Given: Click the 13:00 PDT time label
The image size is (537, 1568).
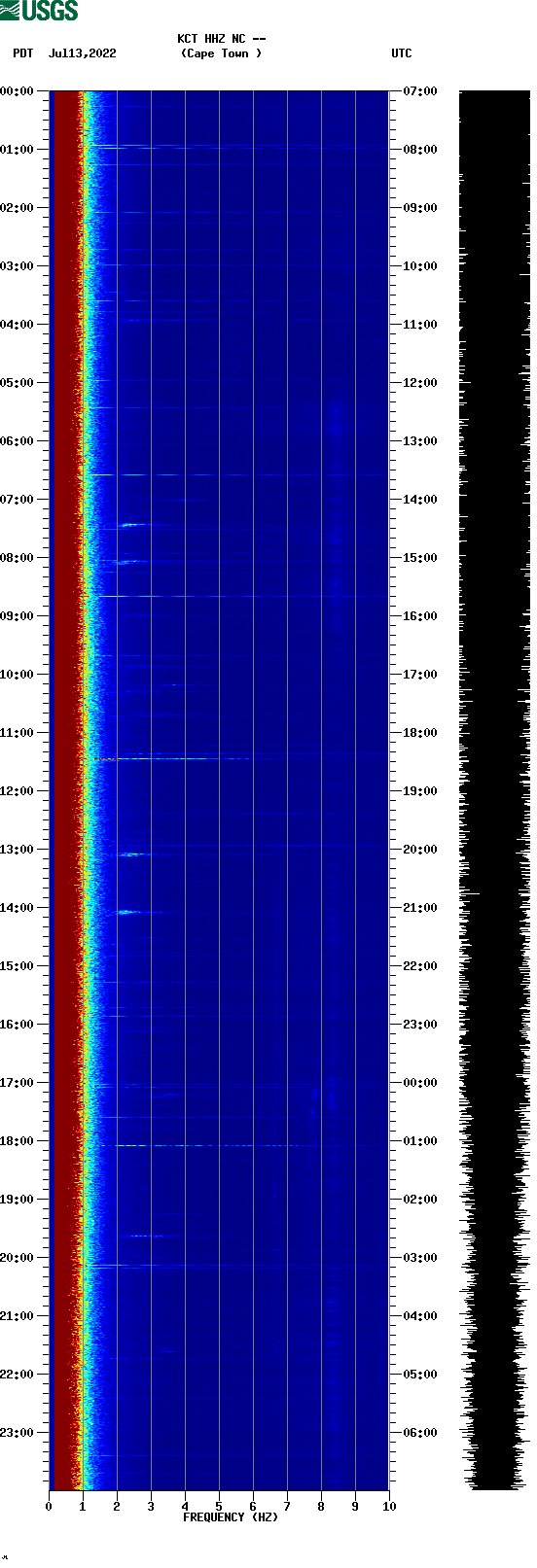Looking at the screenshot, I should click(x=18, y=850).
